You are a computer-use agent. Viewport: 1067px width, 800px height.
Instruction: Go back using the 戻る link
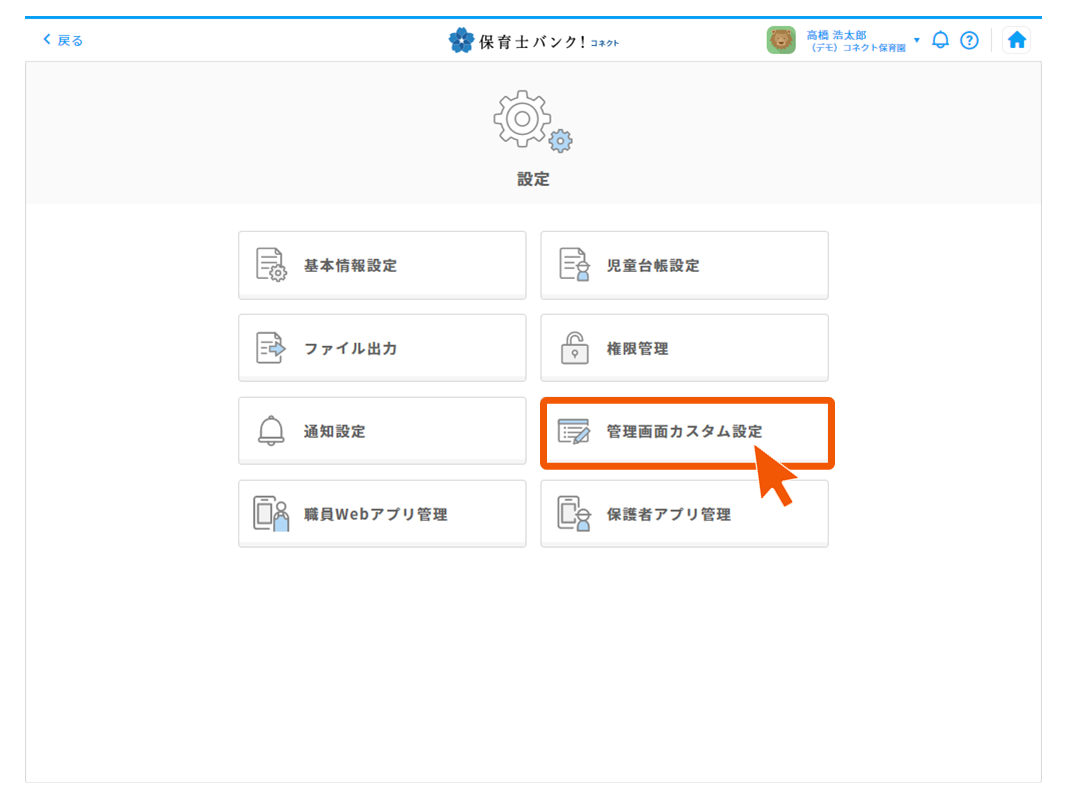tap(63, 40)
